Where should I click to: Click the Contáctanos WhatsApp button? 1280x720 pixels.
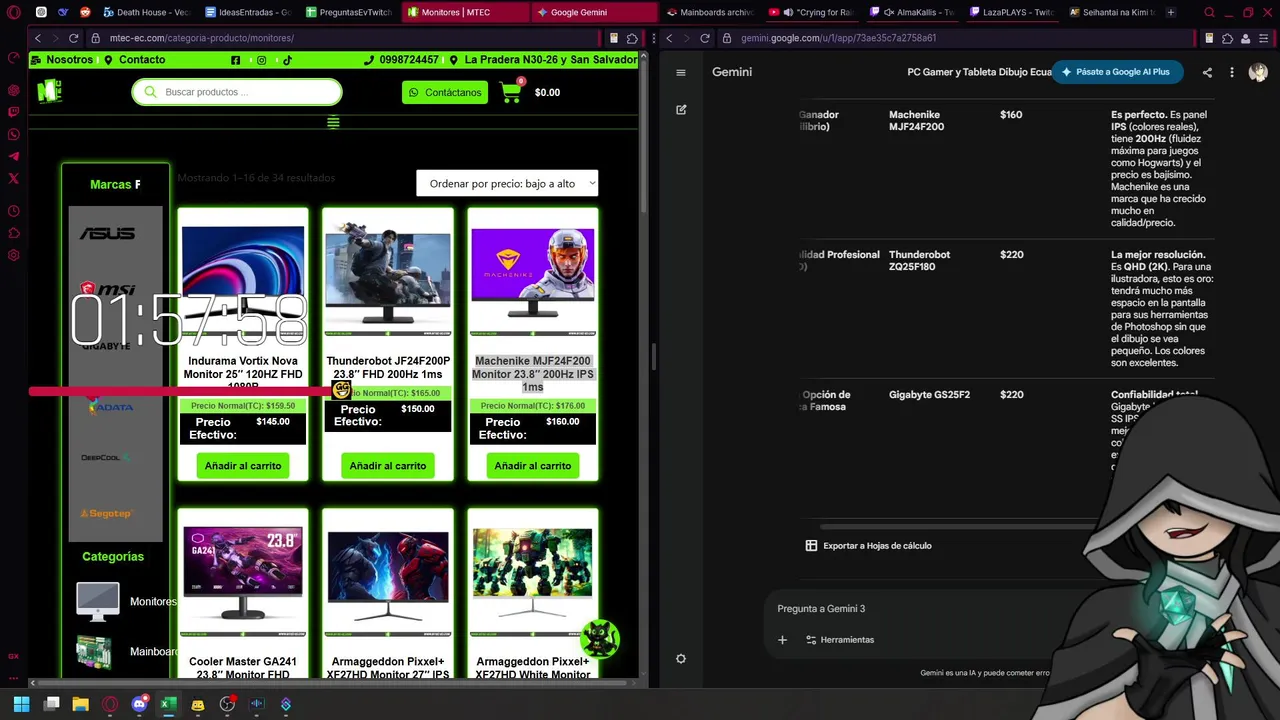tap(445, 92)
